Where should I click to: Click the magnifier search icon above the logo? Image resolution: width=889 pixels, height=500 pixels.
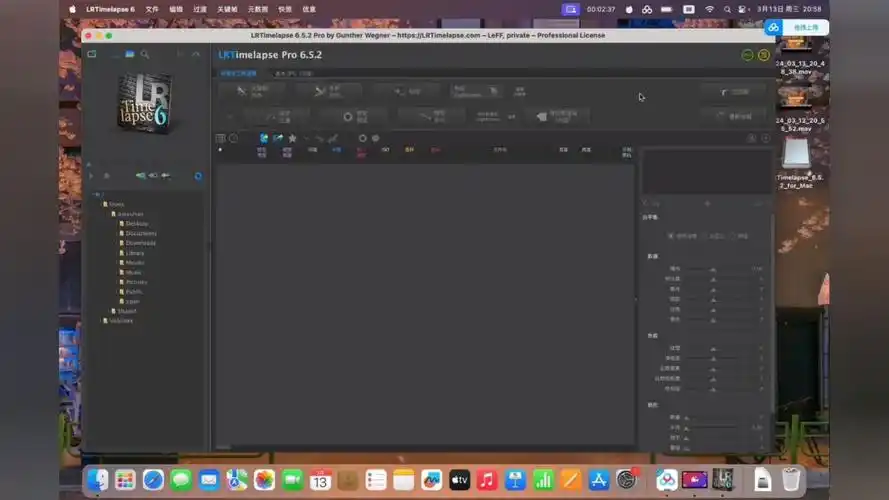[x=145, y=55]
